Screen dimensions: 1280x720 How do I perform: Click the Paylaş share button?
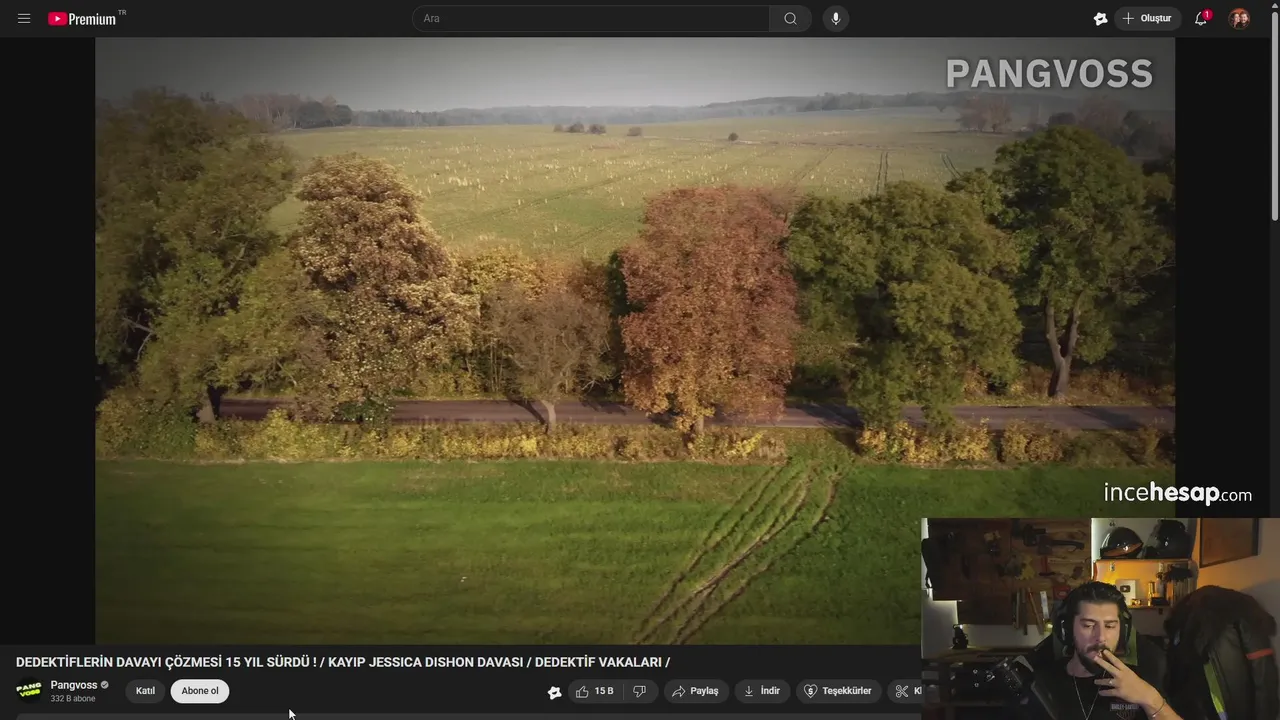pyautogui.click(x=695, y=691)
